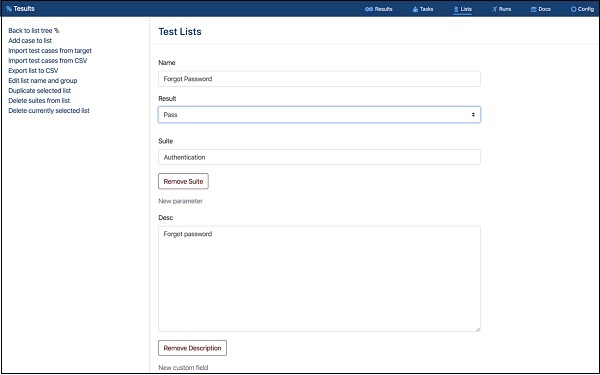The width and height of the screenshot is (600, 375).
Task: Open the Runs tab
Action: [x=501, y=9]
